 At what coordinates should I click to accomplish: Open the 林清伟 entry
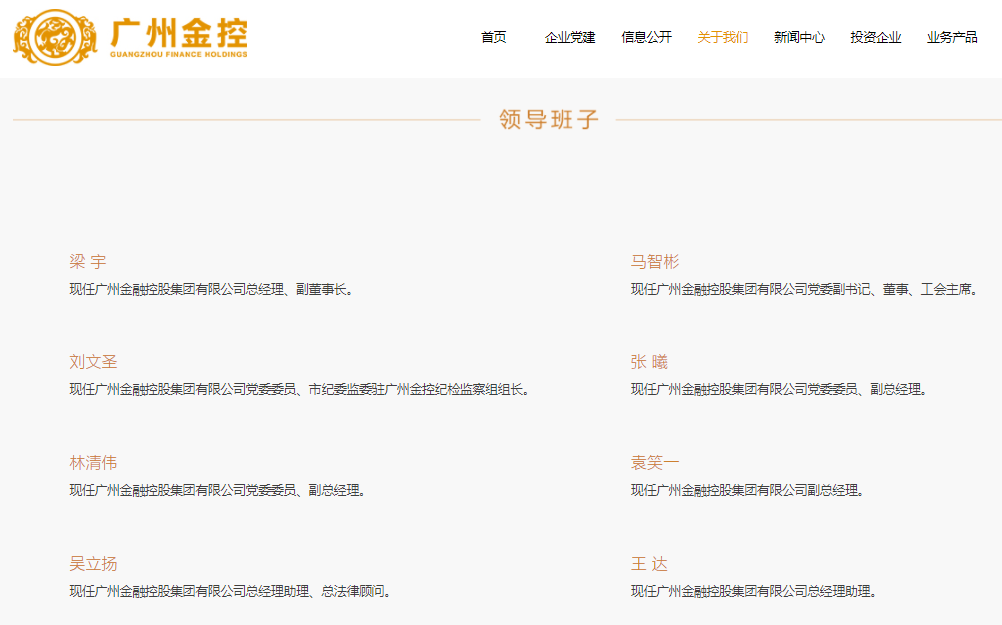pos(93,463)
